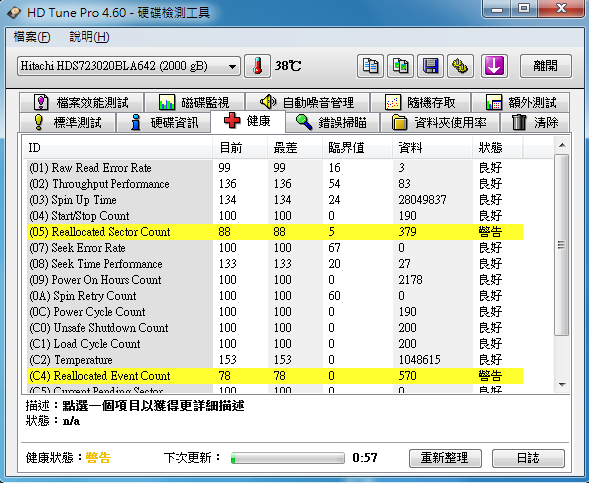Expand the Hitachi drive selection dropdown
The width and height of the screenshot is (589, 483).
click(x=128, y=66)
